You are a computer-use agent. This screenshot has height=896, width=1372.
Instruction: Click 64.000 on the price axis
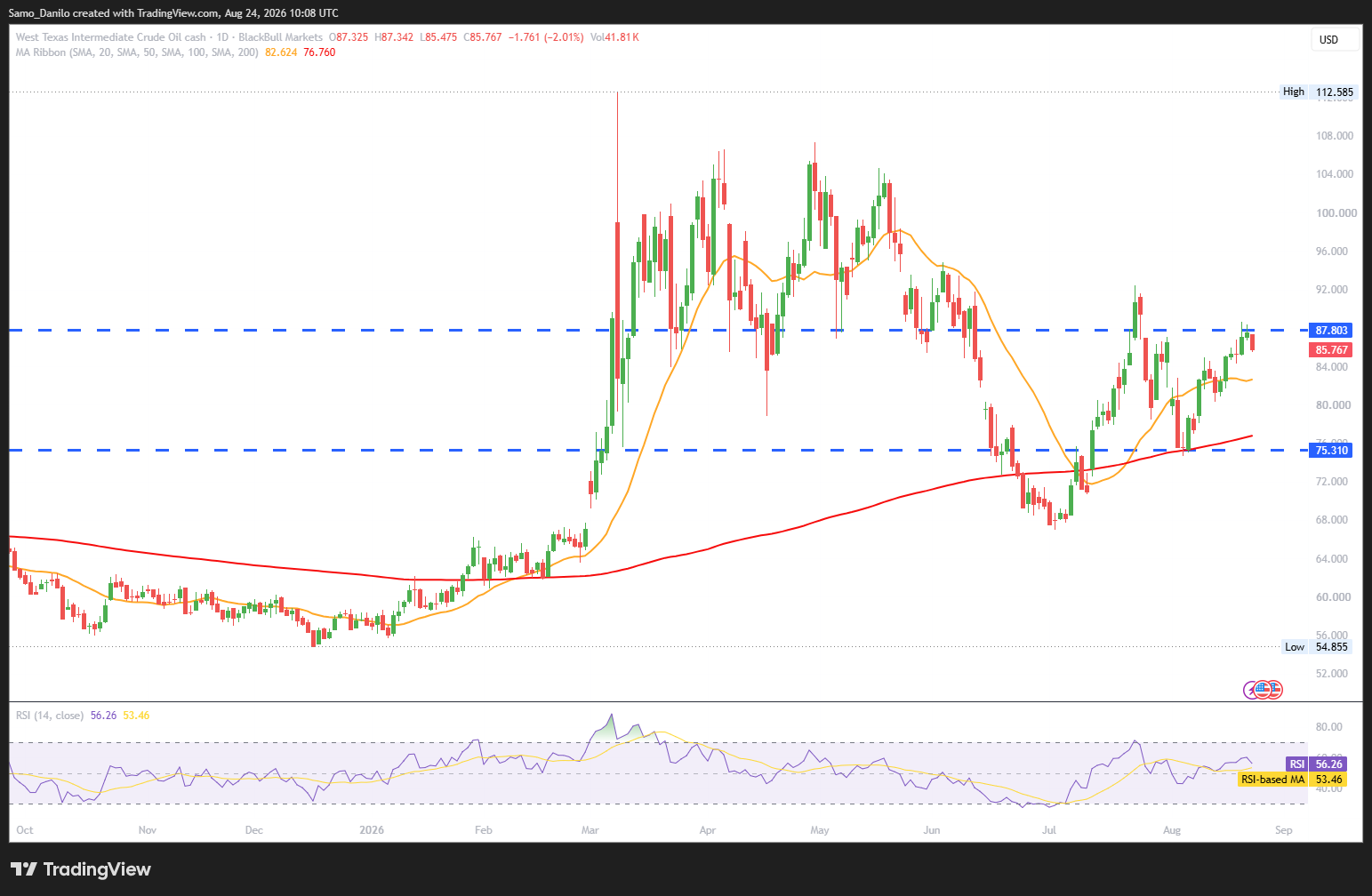[1332, 559]
